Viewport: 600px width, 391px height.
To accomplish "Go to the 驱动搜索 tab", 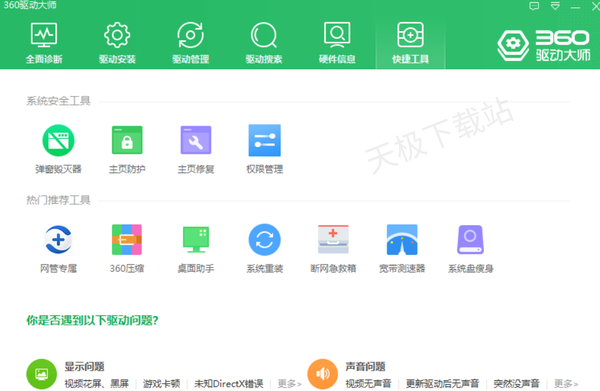I will (x=264, y=43).
